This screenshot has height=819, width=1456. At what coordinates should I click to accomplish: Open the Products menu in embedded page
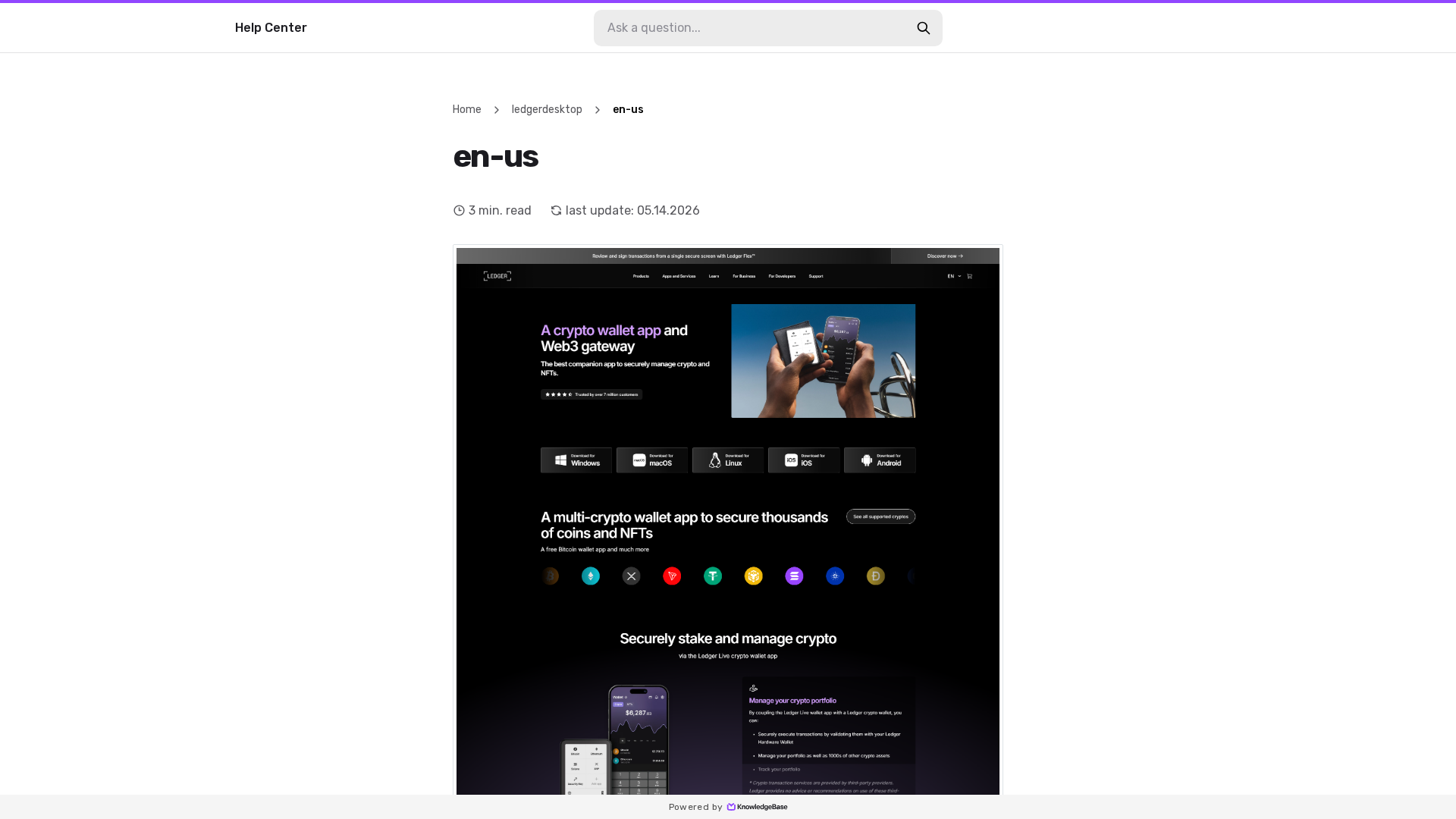click(641, 276)
